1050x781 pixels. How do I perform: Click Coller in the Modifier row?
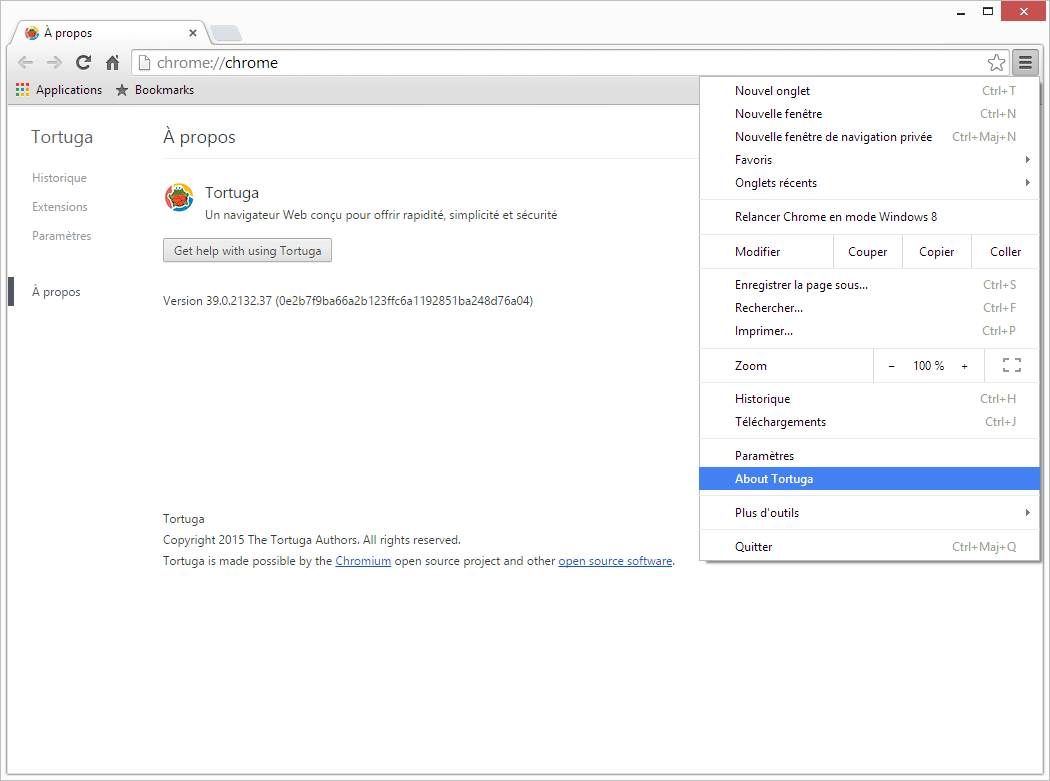pyautogui.click(x=1005, y=252)
